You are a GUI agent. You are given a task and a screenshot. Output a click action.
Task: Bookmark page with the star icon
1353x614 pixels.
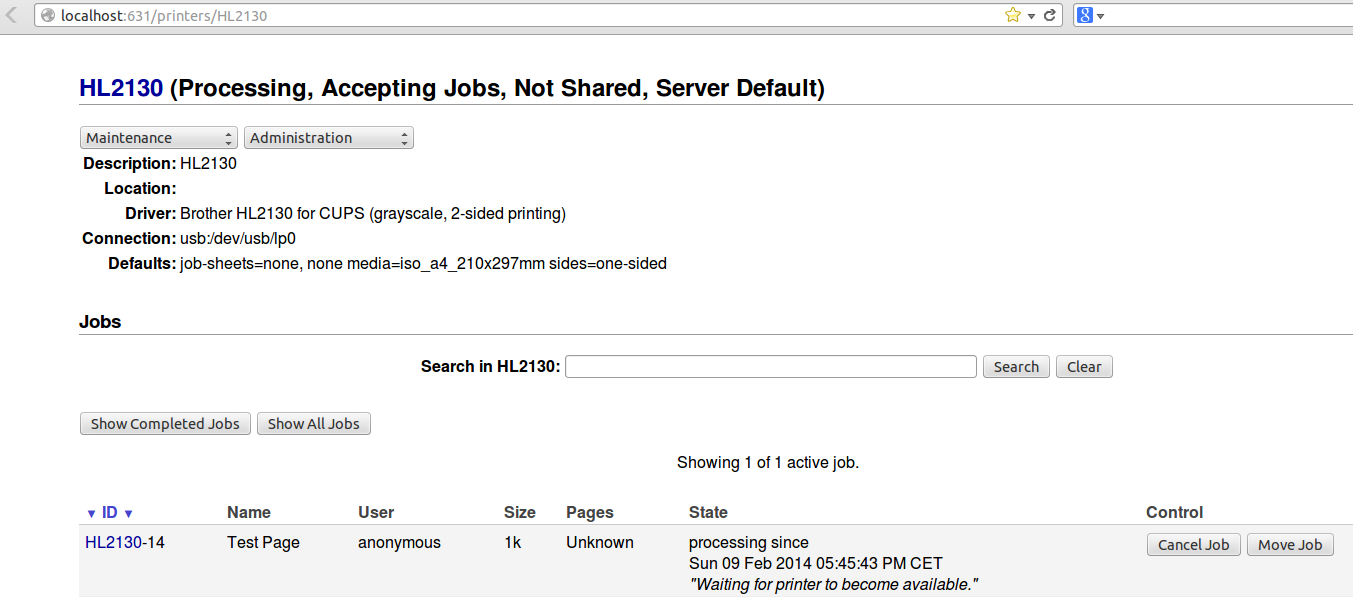1013,15
